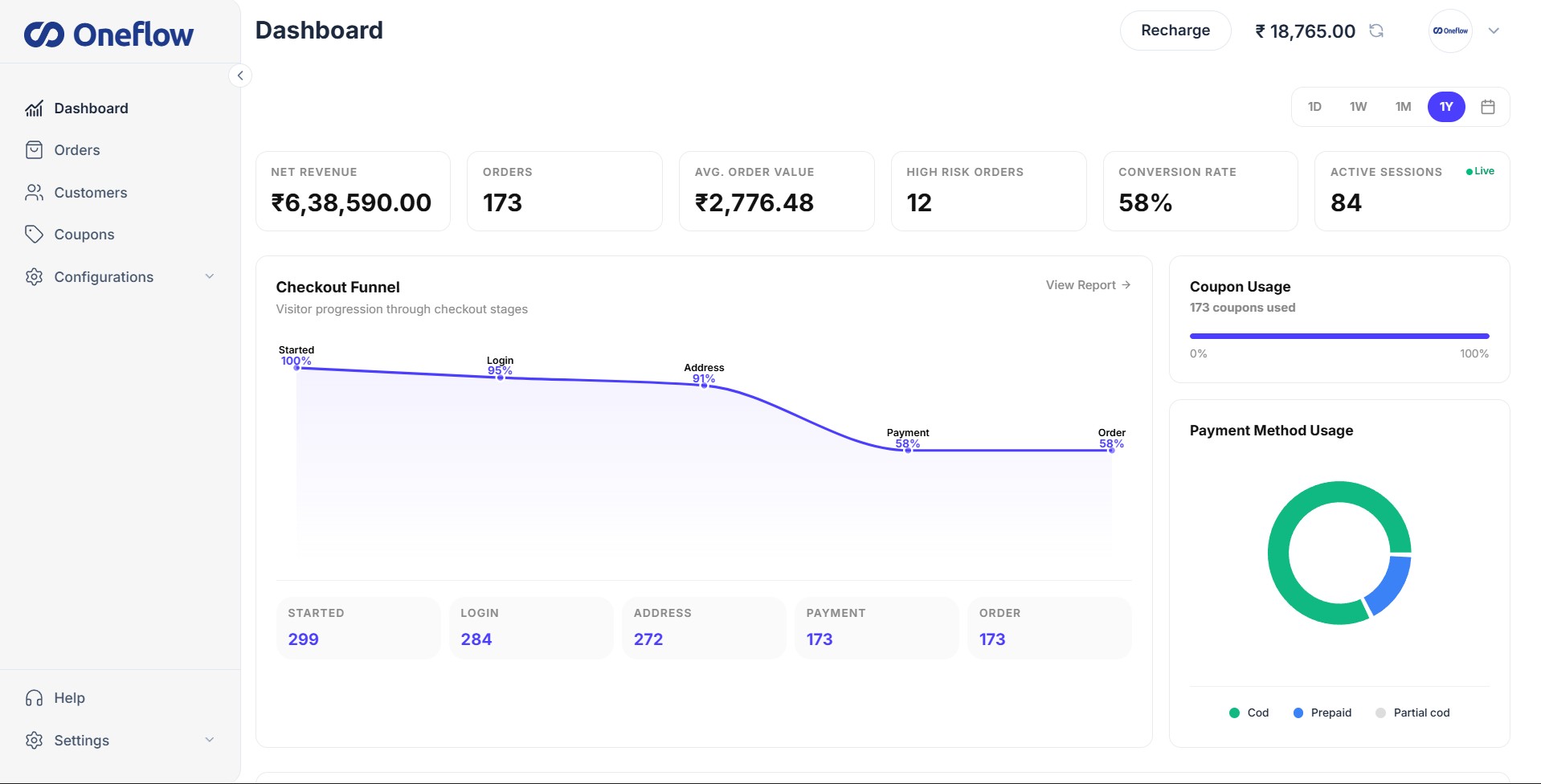Select the 1Y tab filter
The image size is (1541, 784).
coord(1446,106)
